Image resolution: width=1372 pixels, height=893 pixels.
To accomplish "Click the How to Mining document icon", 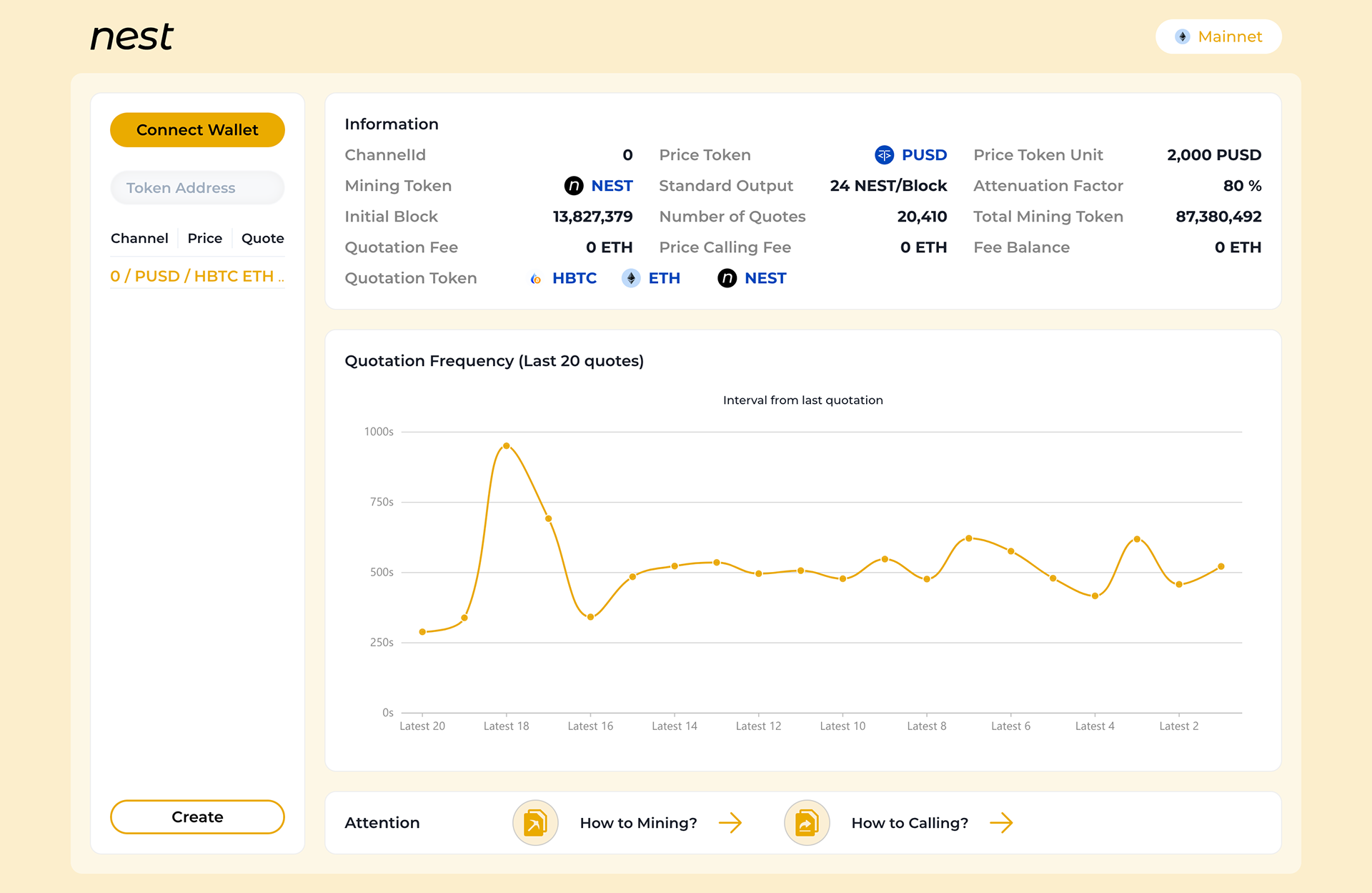I will (535, 823).
